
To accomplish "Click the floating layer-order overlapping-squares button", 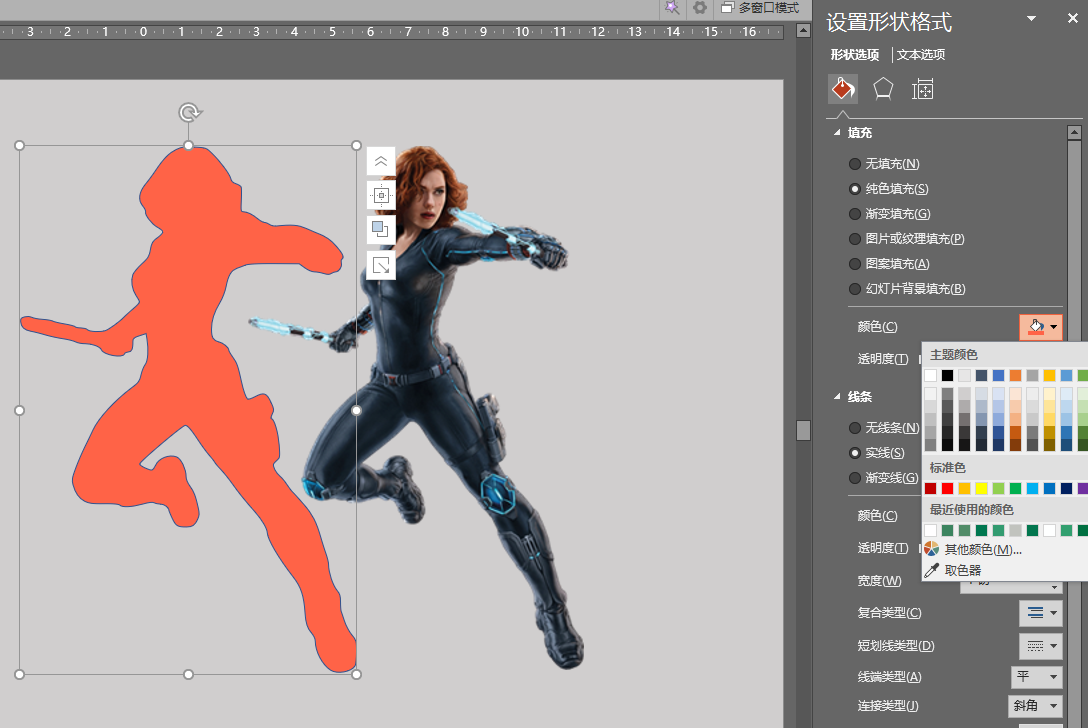I will click(x=381, y=229).
